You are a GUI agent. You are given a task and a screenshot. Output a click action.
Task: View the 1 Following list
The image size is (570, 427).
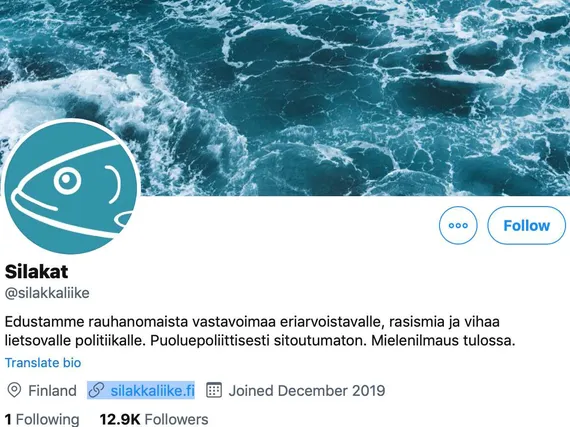pyautogui.click(x=42, y=419)
